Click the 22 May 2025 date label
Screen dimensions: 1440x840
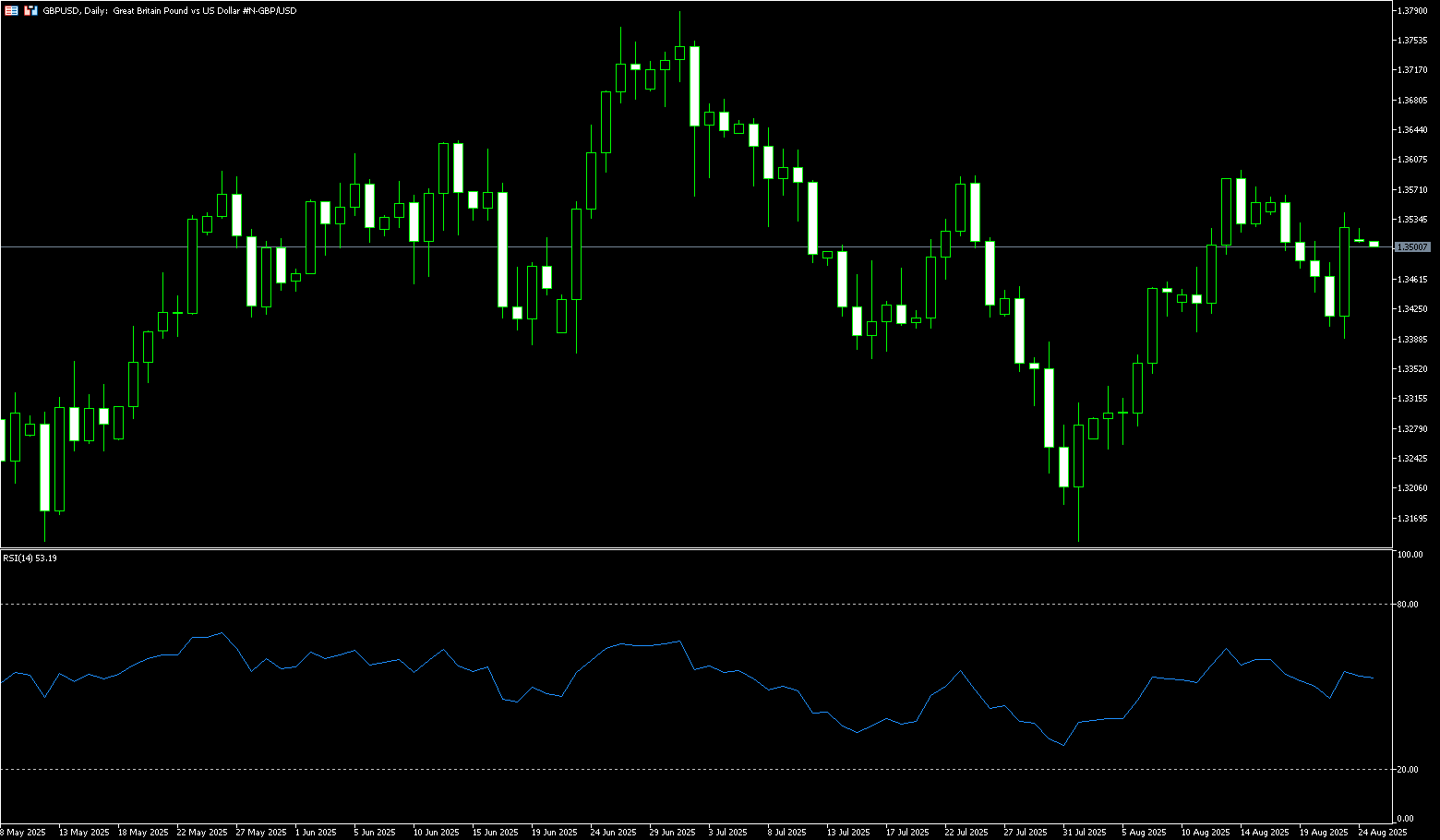202,833
